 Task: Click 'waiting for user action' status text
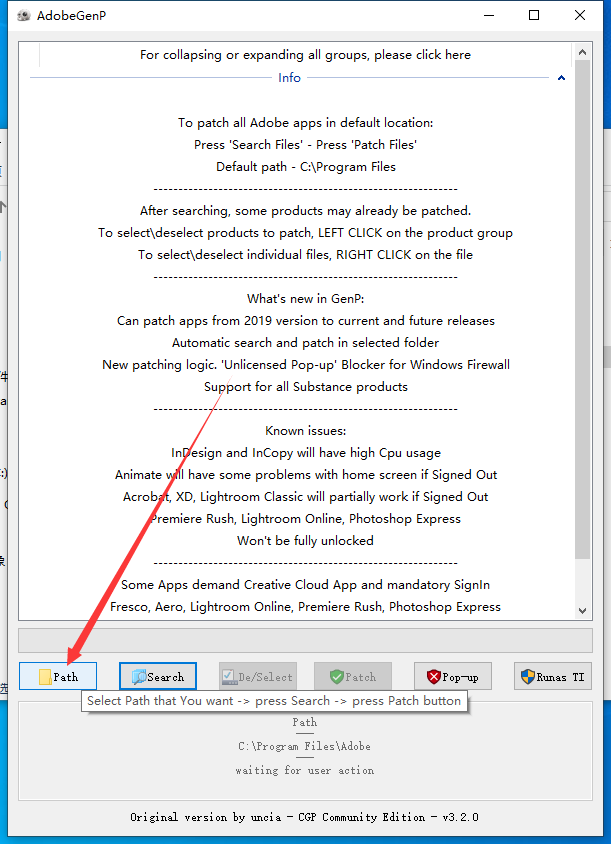(x=305, y=770)
